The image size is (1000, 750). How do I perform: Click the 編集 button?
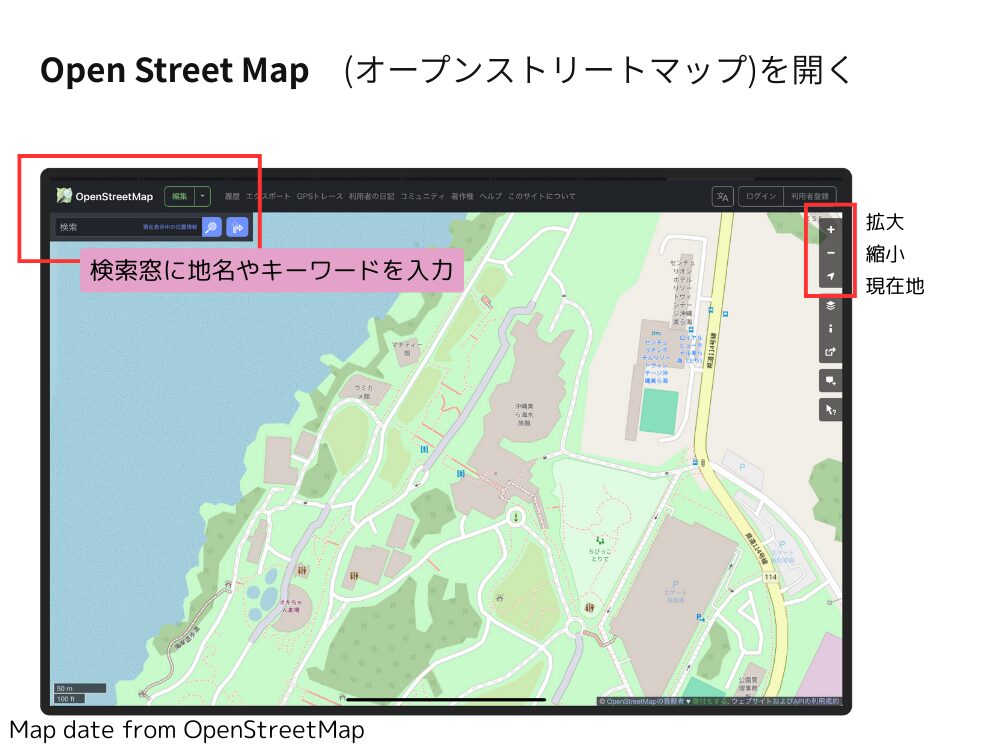181,196
